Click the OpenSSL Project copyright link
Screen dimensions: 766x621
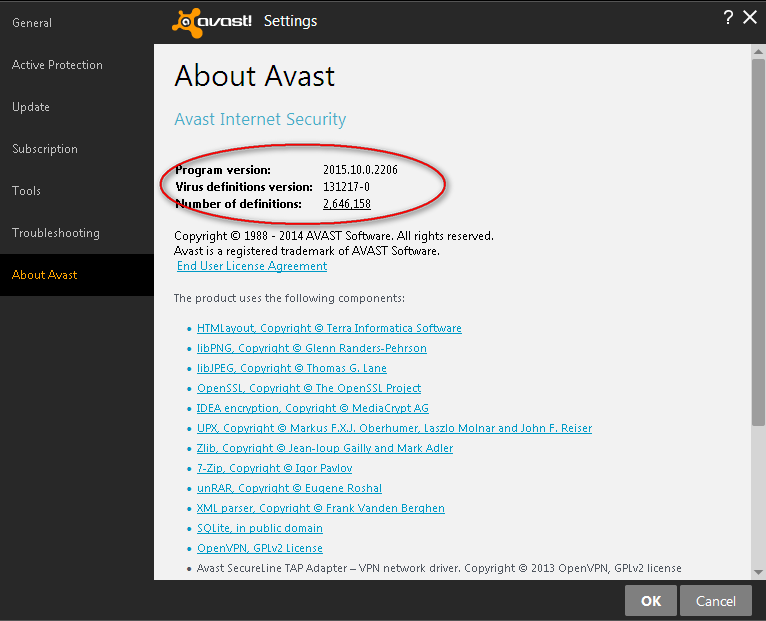coord(309,388)
